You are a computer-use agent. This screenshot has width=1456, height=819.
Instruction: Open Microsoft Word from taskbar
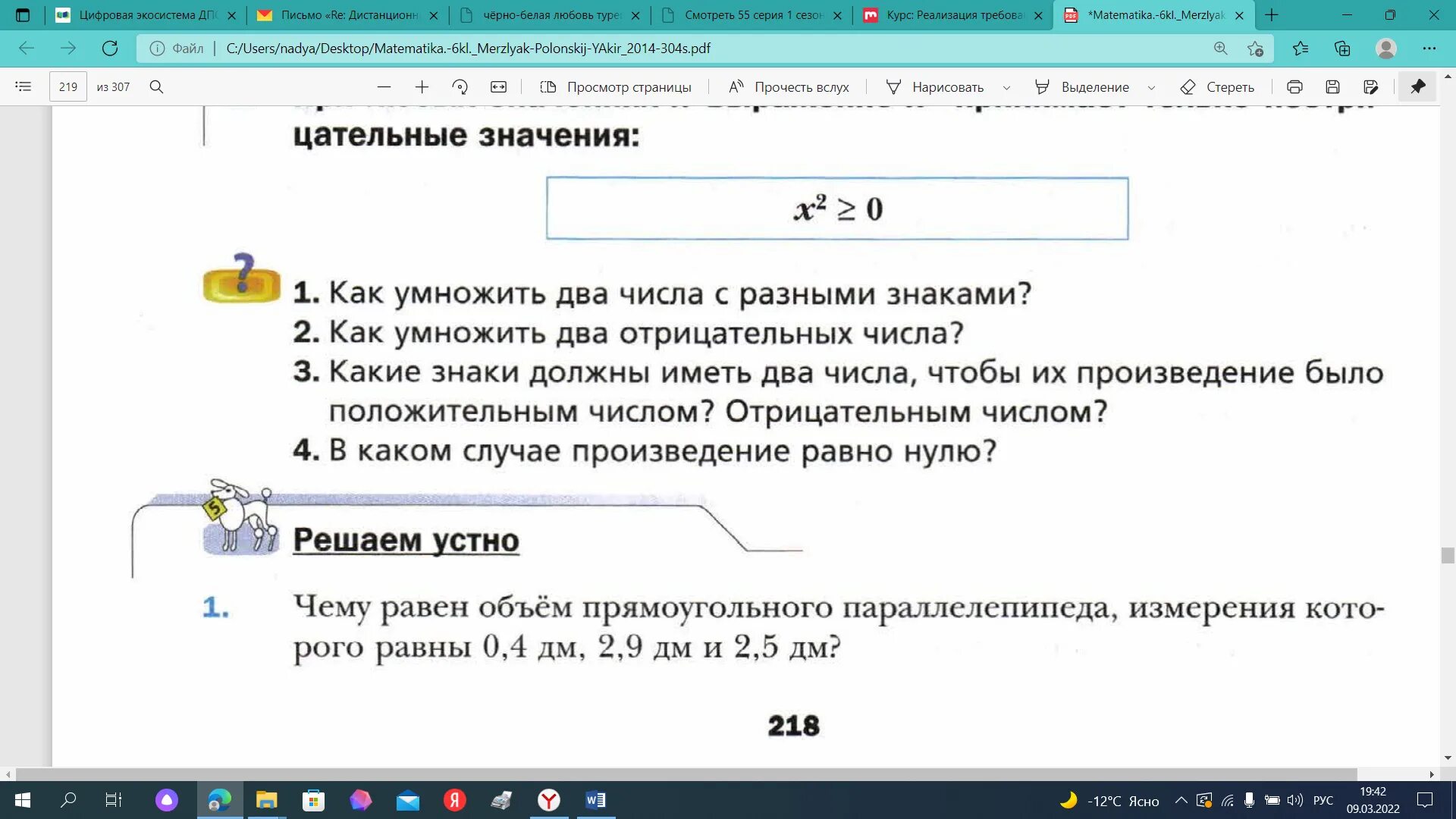(596, 800)
